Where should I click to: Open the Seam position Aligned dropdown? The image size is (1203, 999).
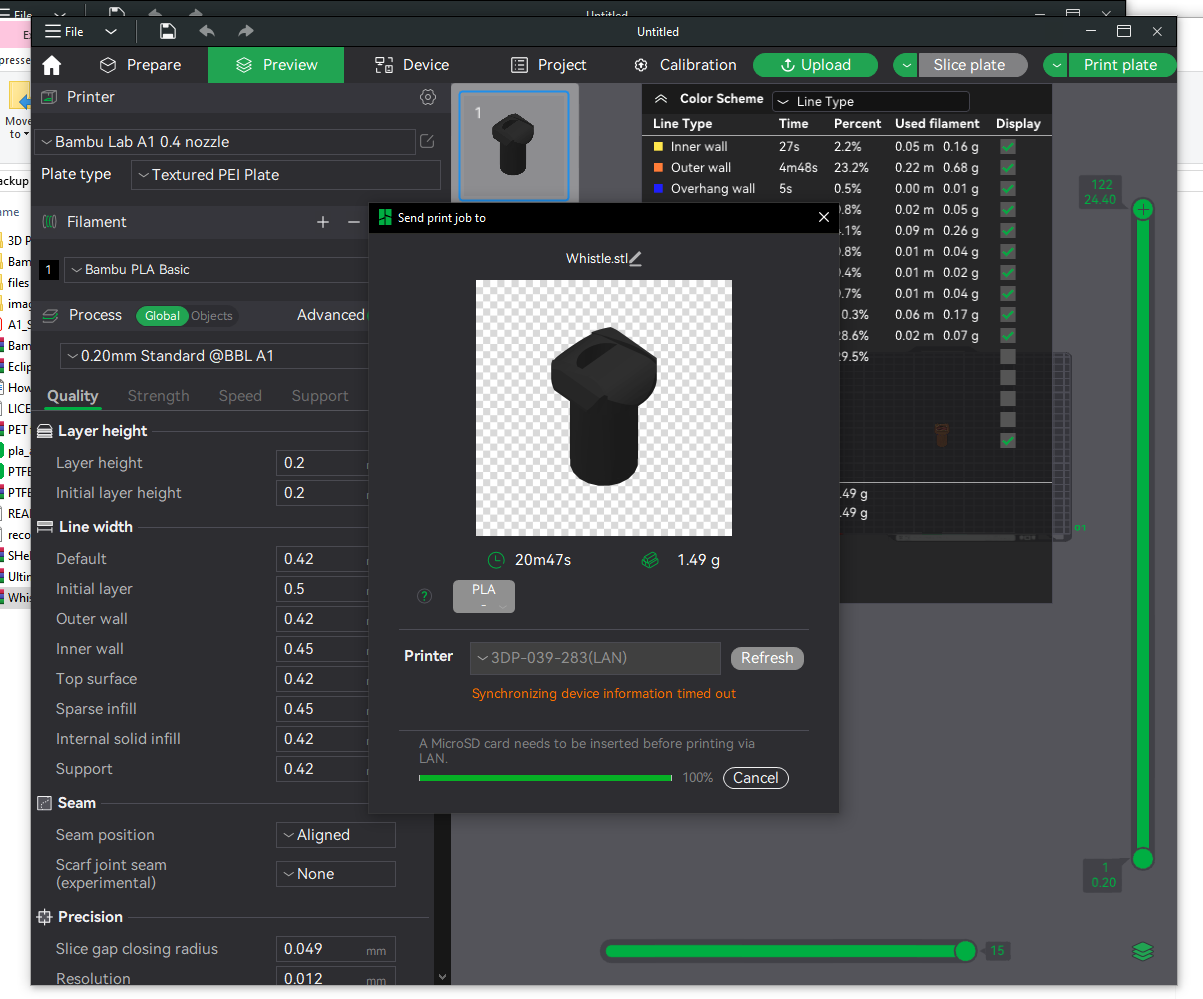[x=336, y=835]
